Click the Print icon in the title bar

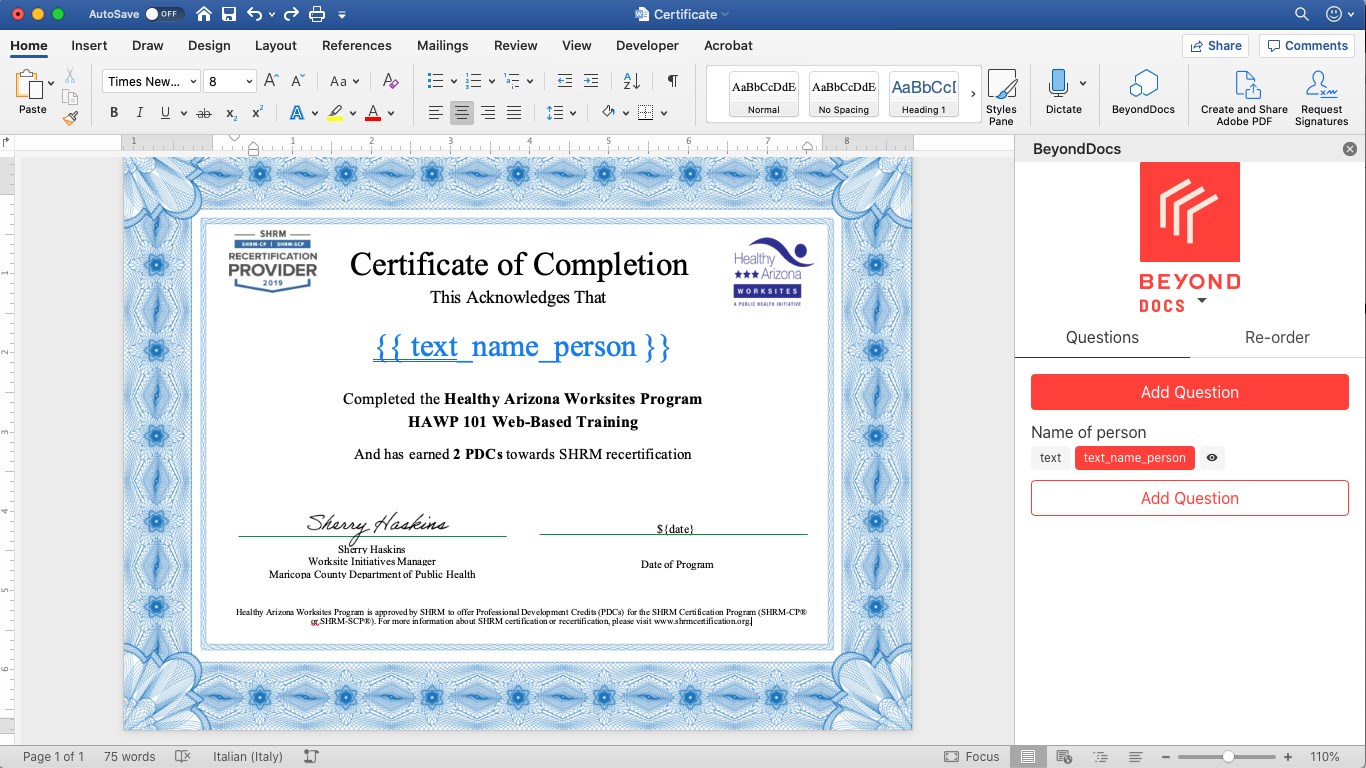click(317, 14)
